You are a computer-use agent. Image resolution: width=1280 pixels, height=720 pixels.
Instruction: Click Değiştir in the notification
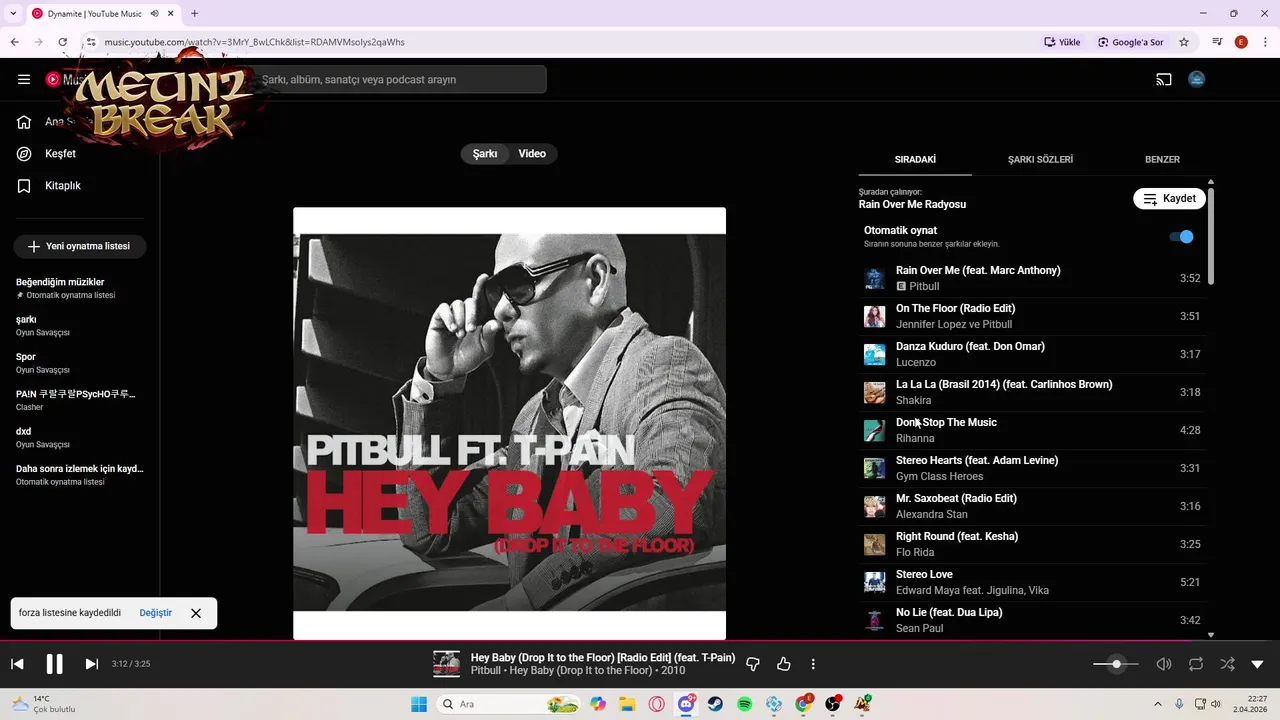coord(155,613)
